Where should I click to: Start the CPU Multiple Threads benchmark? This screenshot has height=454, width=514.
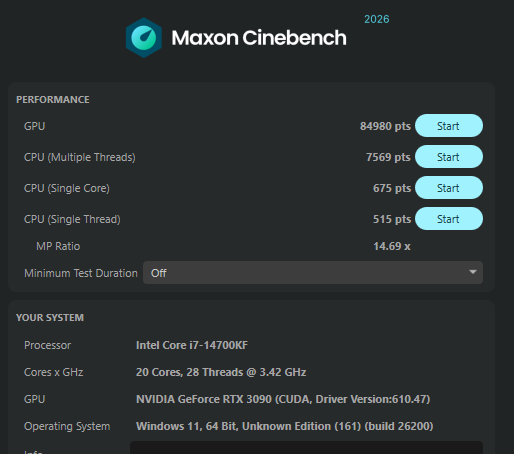[x=449, y=157]
